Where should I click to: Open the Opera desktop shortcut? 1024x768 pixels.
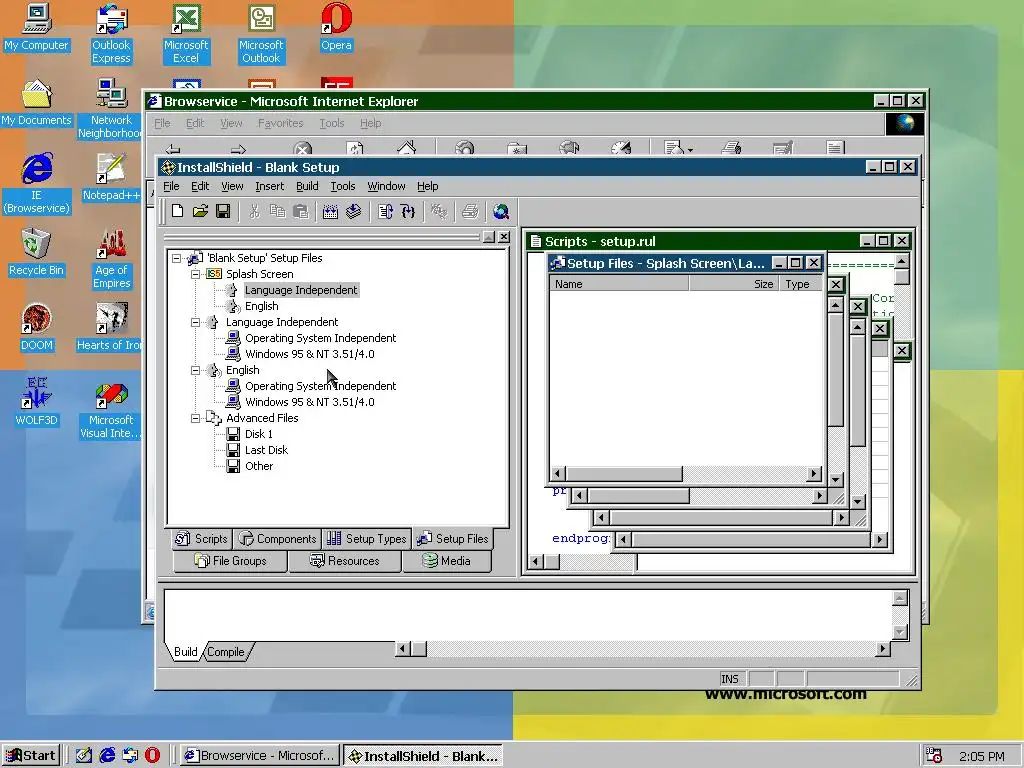point(336,28)
